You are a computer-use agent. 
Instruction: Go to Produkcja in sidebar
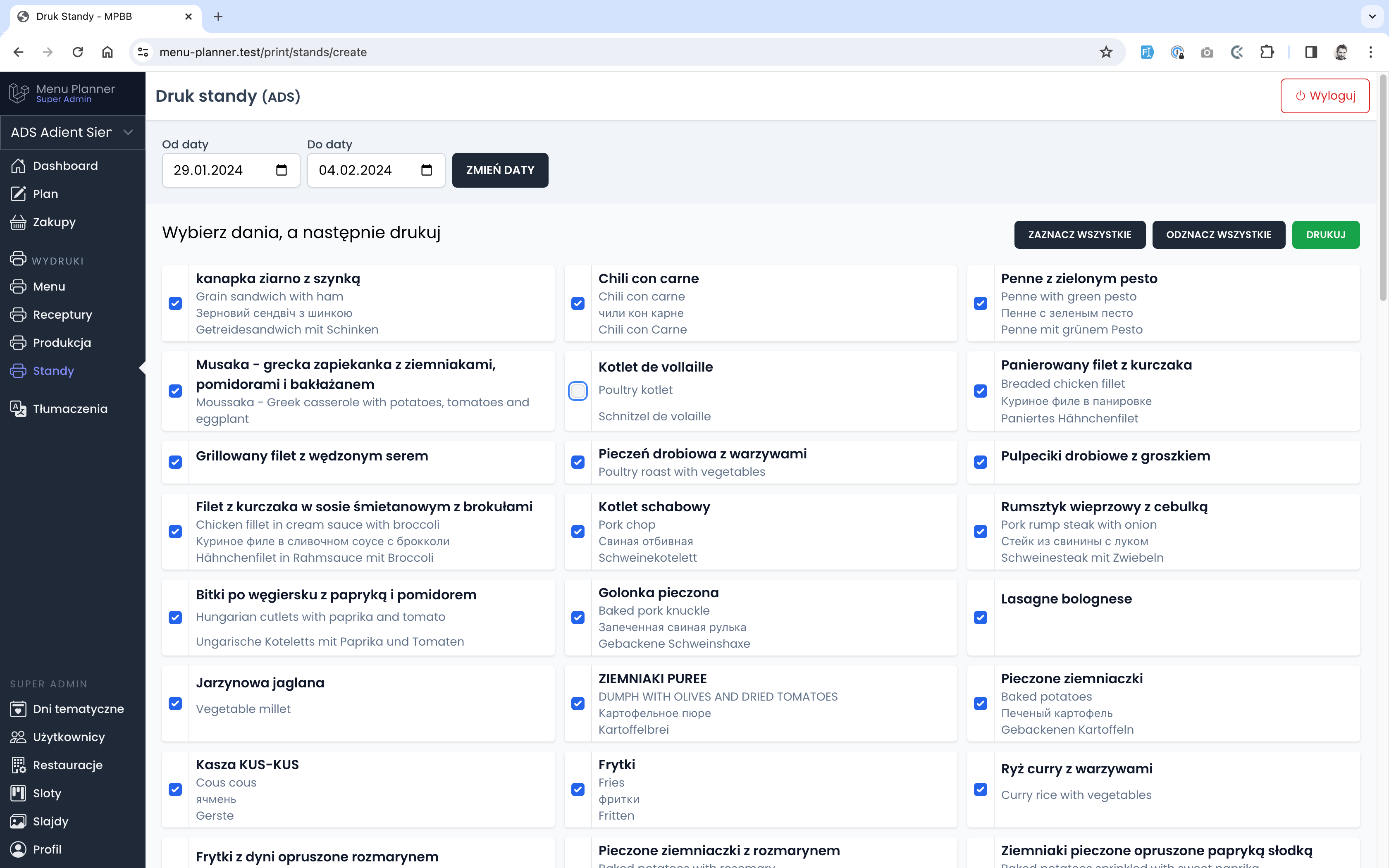pyautogui.click(x=62, y=343)
